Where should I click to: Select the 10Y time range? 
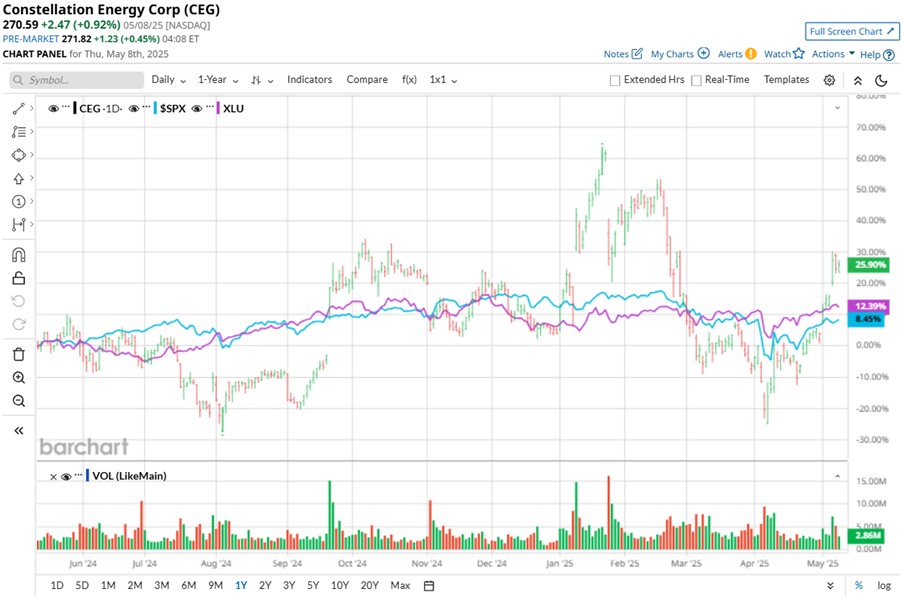click(340, 585)
